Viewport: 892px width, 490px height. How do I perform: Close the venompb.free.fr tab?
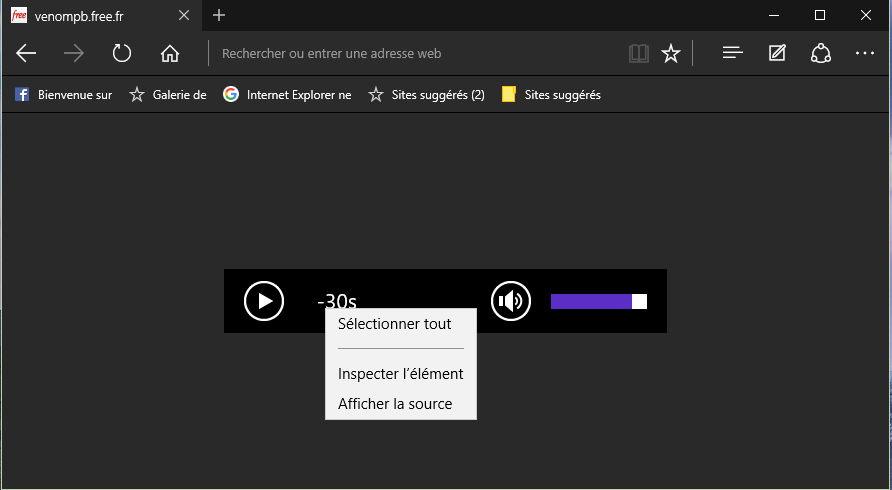coord(184,15)
